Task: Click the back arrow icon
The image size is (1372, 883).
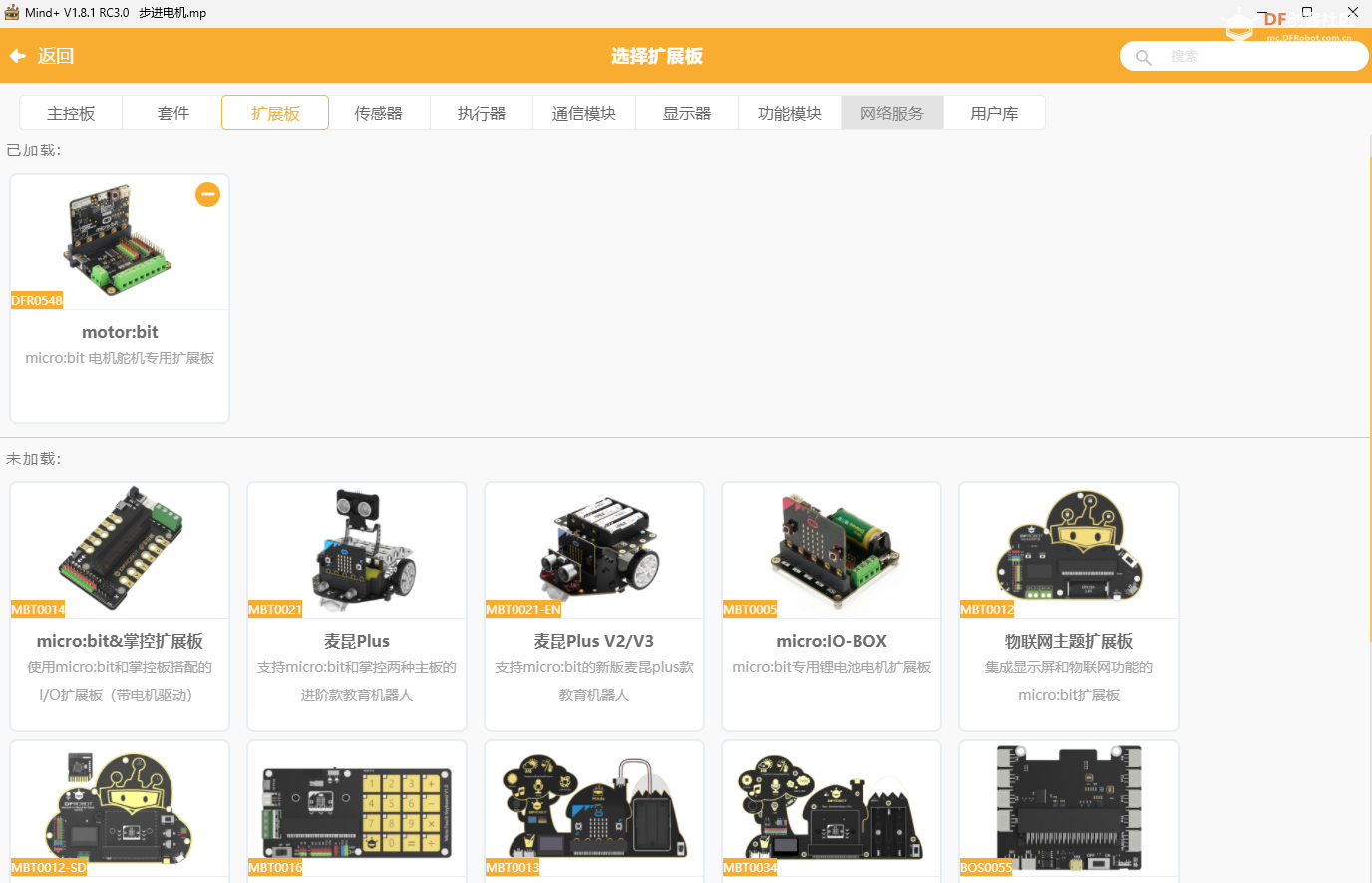Action: (17, 56)
